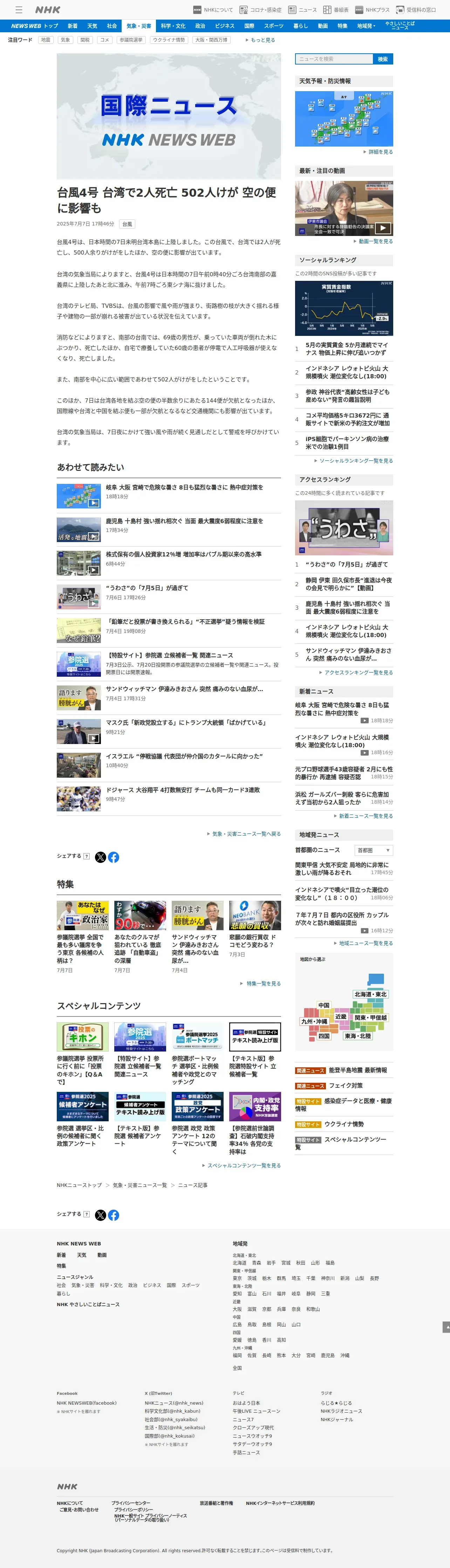The height and width of the screenshot is (1568, 450).
Task: Select the 国際 tab in the nav bar
Action: point(249,26)
